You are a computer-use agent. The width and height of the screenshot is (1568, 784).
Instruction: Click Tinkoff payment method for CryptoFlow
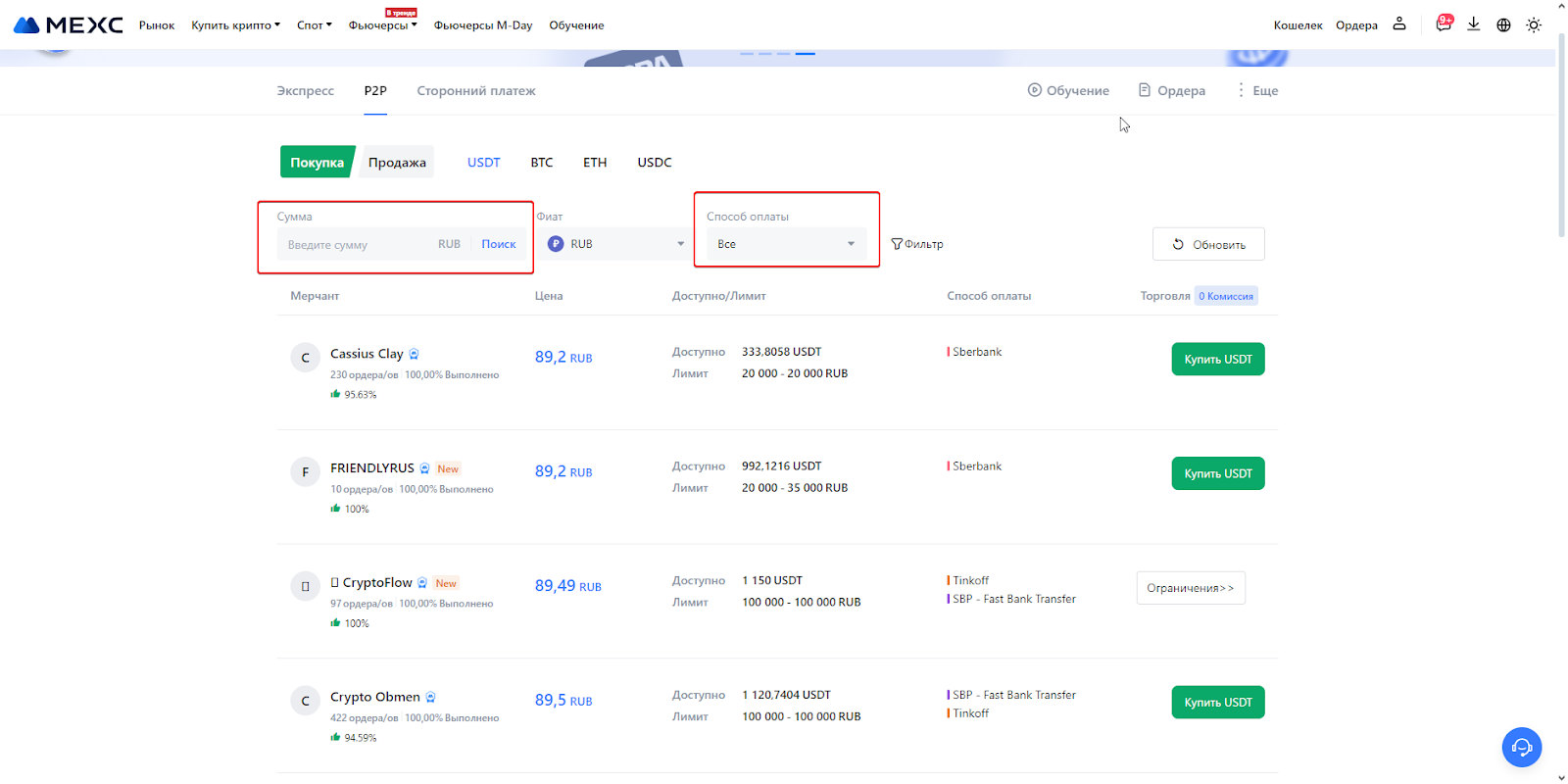tap(970, 581)
